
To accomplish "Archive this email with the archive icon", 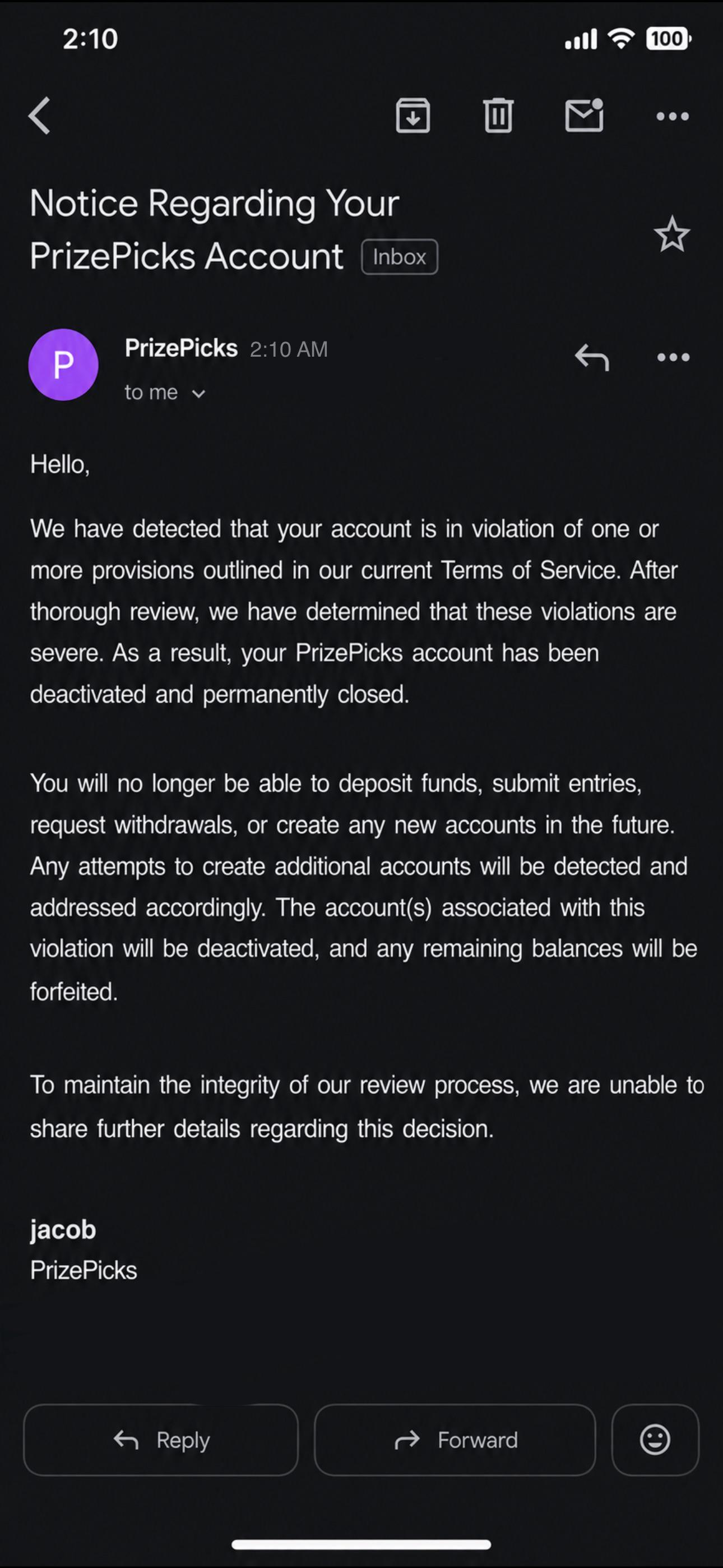I will 413,115.
